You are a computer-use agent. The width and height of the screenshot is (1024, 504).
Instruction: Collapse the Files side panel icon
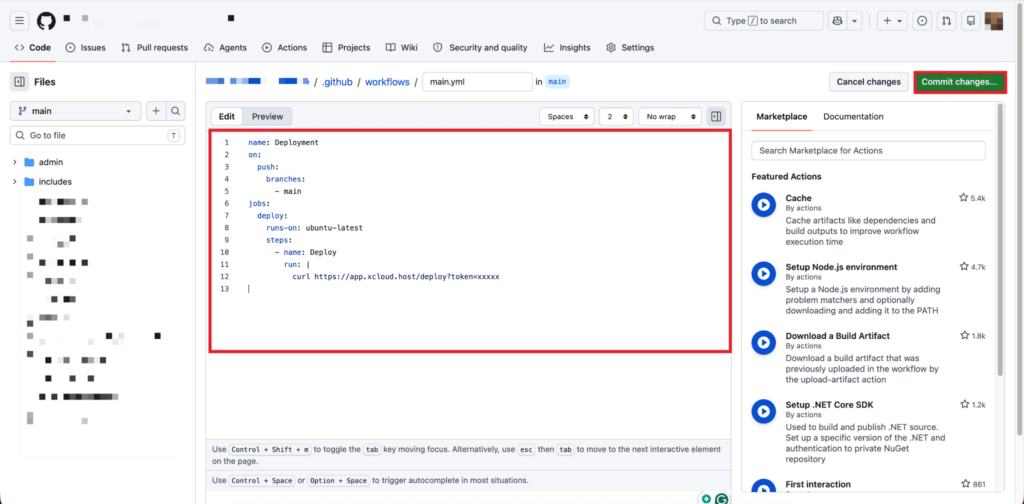[x=19, y=82]
